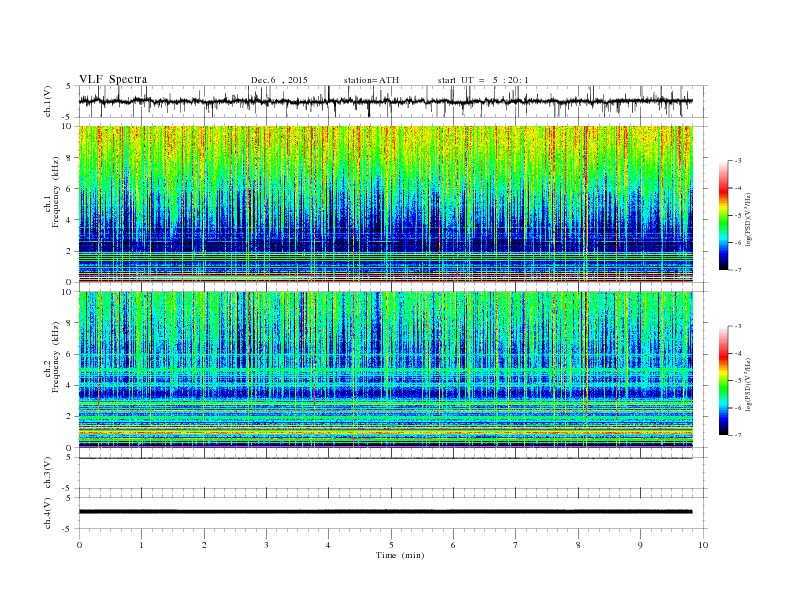Click the time axis tick label "5"
The height and width of the screenshot is (612, 792).
(391, 545)
